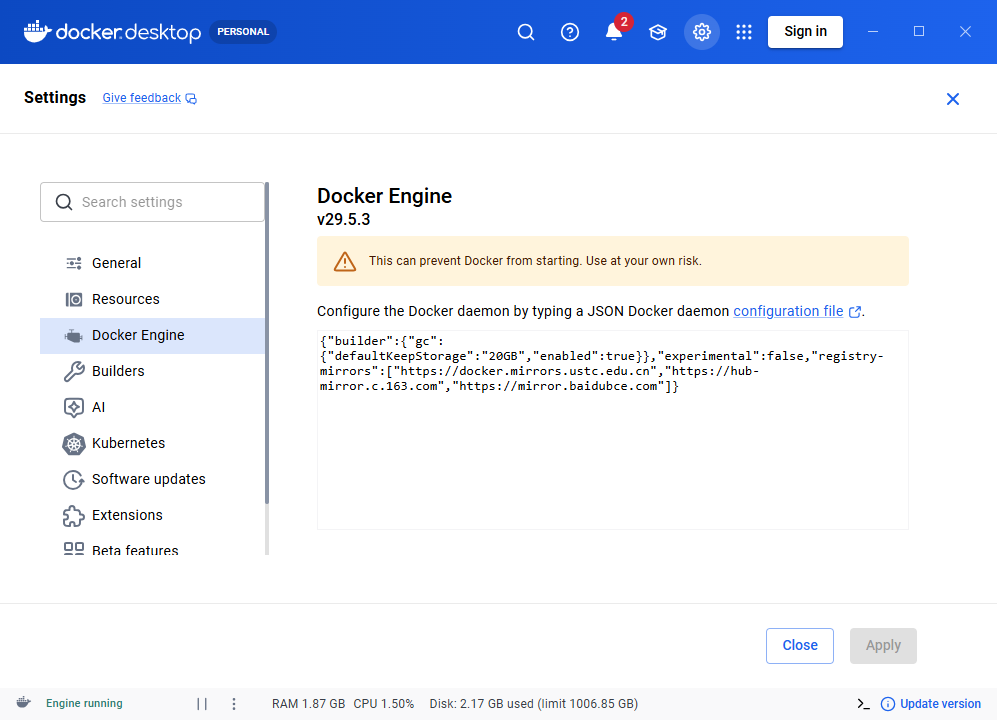
Task: Click the external link icon after configuration file
Action: pos(855,312)
